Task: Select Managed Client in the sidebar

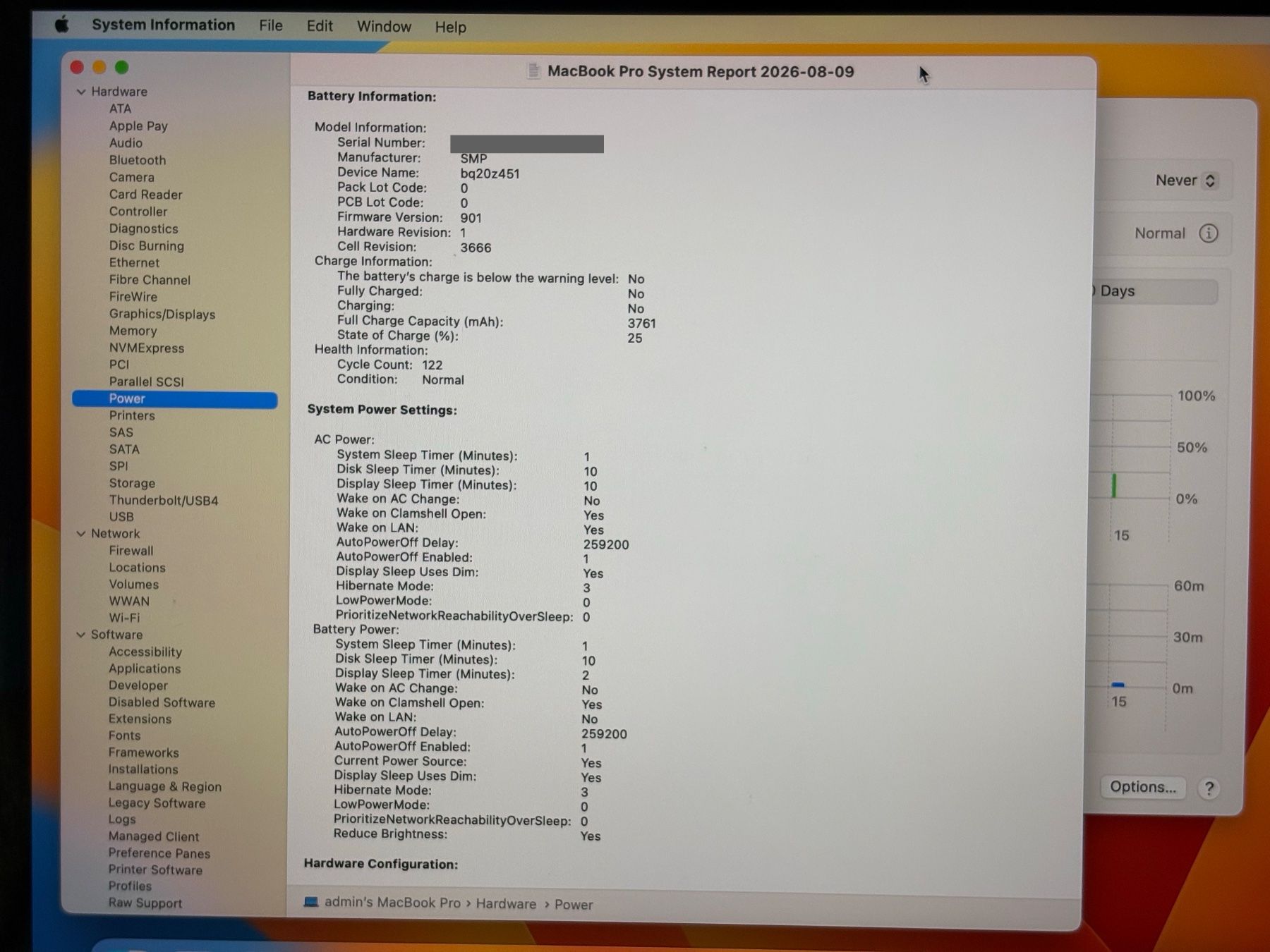Action: tap(153, 836)
